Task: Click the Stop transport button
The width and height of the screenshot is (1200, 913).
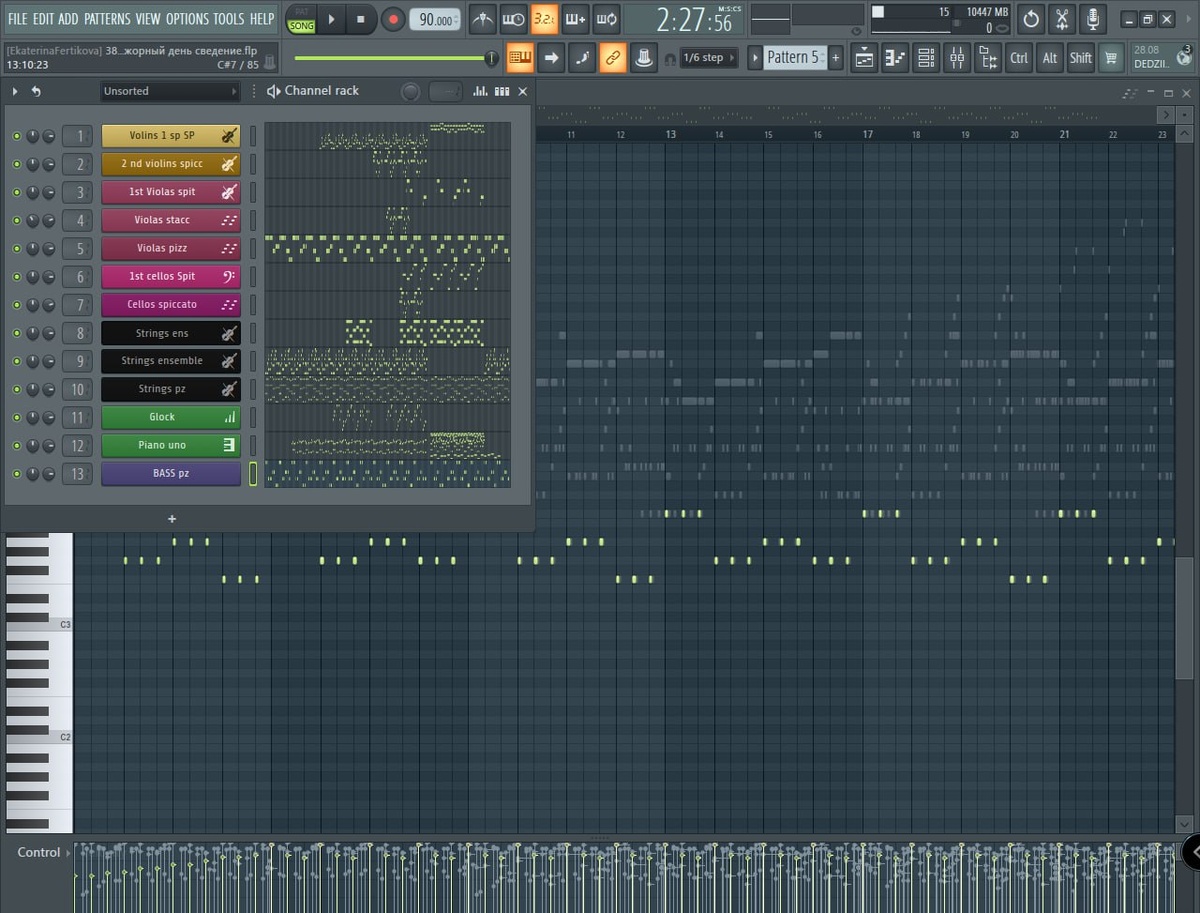Action: pos(361,19)
